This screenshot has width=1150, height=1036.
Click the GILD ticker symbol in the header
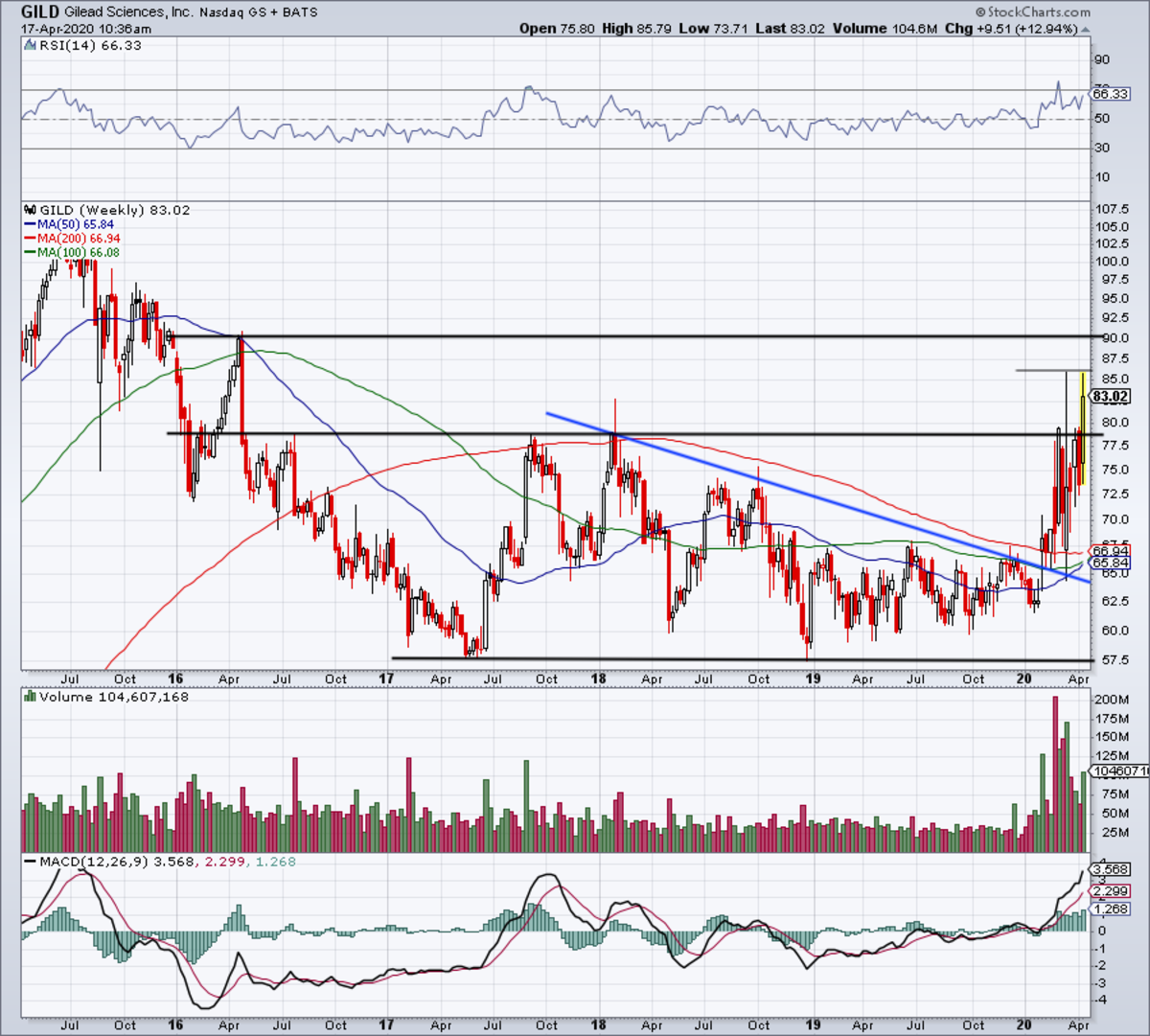[x=40, y=12]
